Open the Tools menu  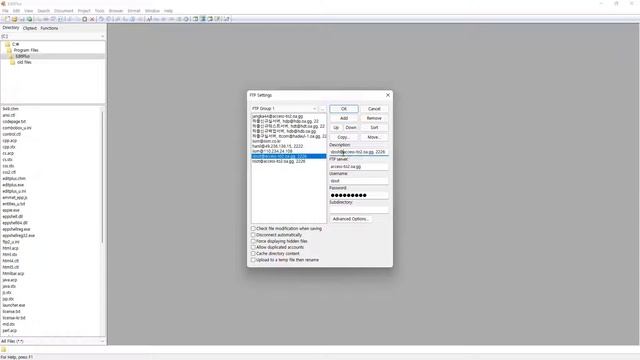pyautogui.click(x=100, y=11)
